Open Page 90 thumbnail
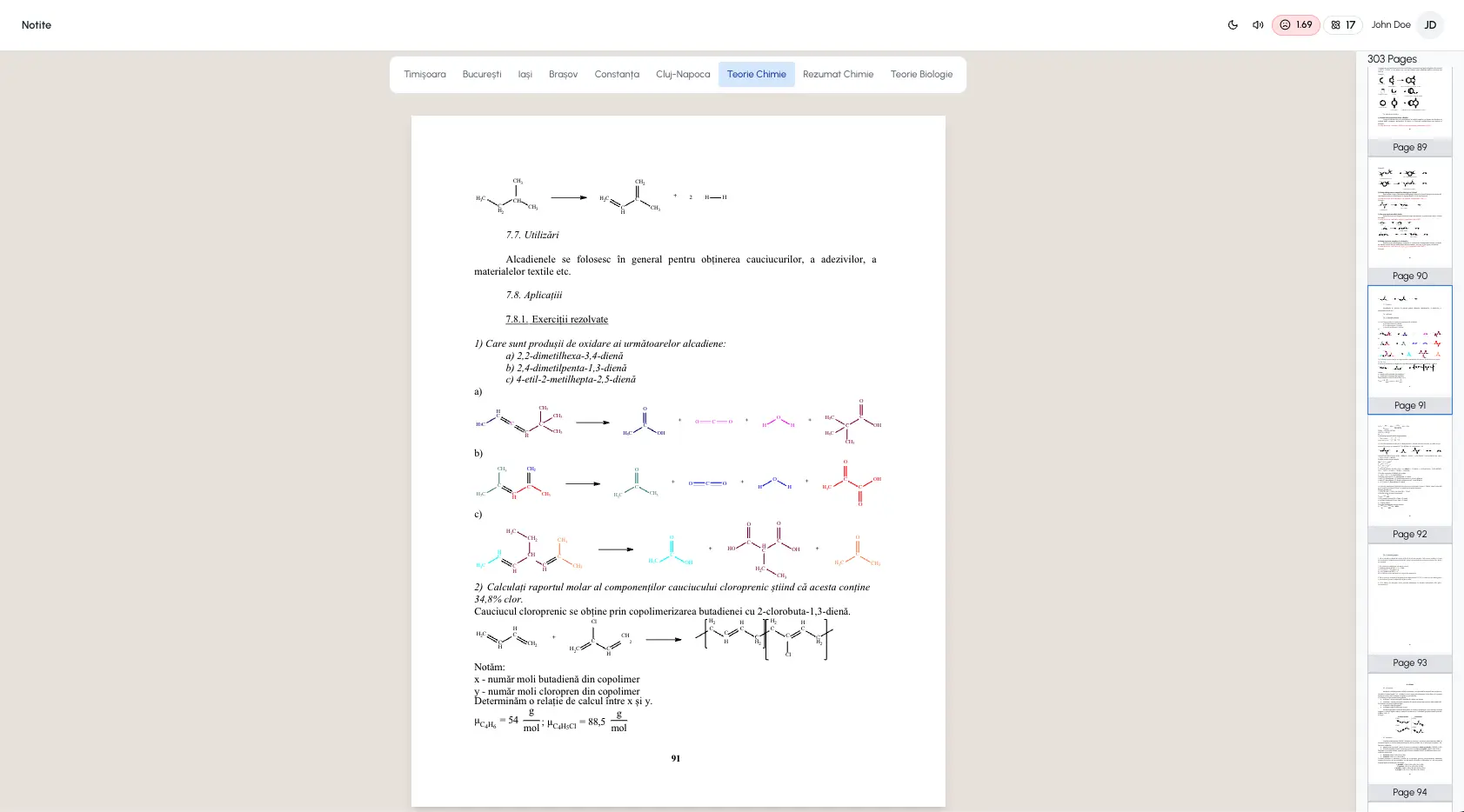This screenshot has width=1464, height=812. click(1410, 221)
